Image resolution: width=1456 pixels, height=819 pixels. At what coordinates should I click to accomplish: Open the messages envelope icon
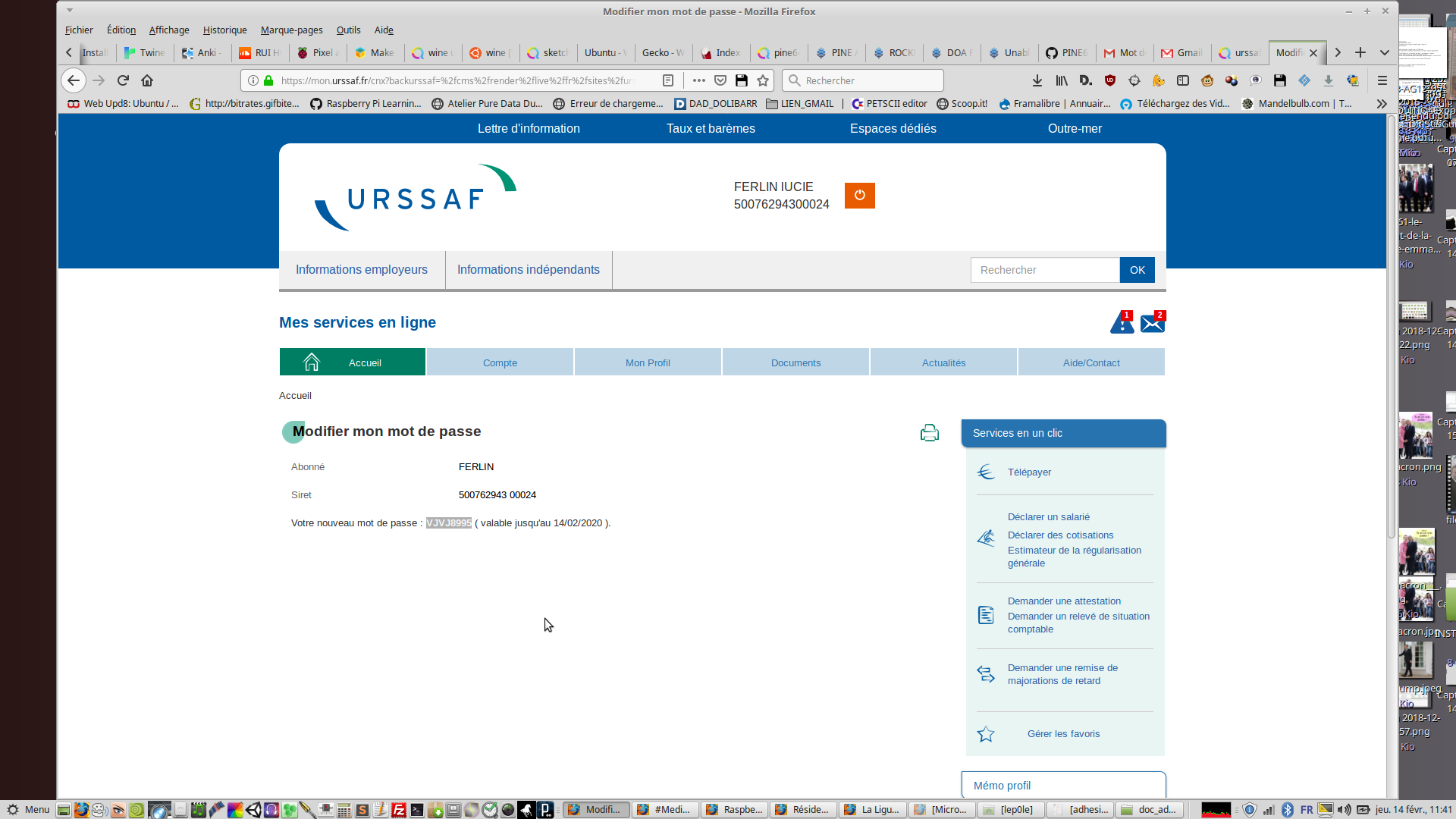click(1152, 323)
